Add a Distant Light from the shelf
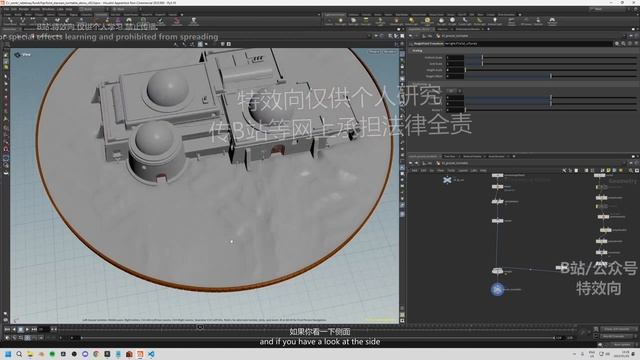Screen dimensions: 640x360 (x=411, y=21)
